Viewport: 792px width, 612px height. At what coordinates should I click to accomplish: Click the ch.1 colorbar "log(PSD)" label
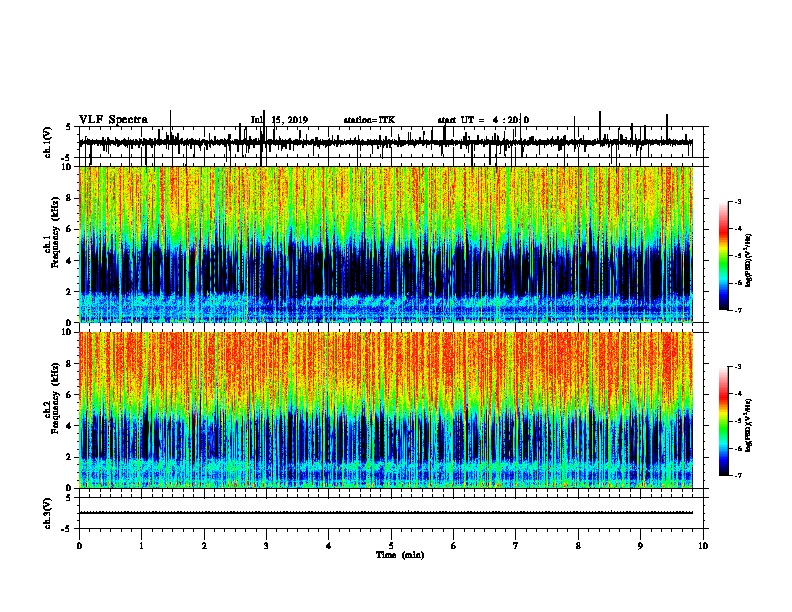click(748, 260)
